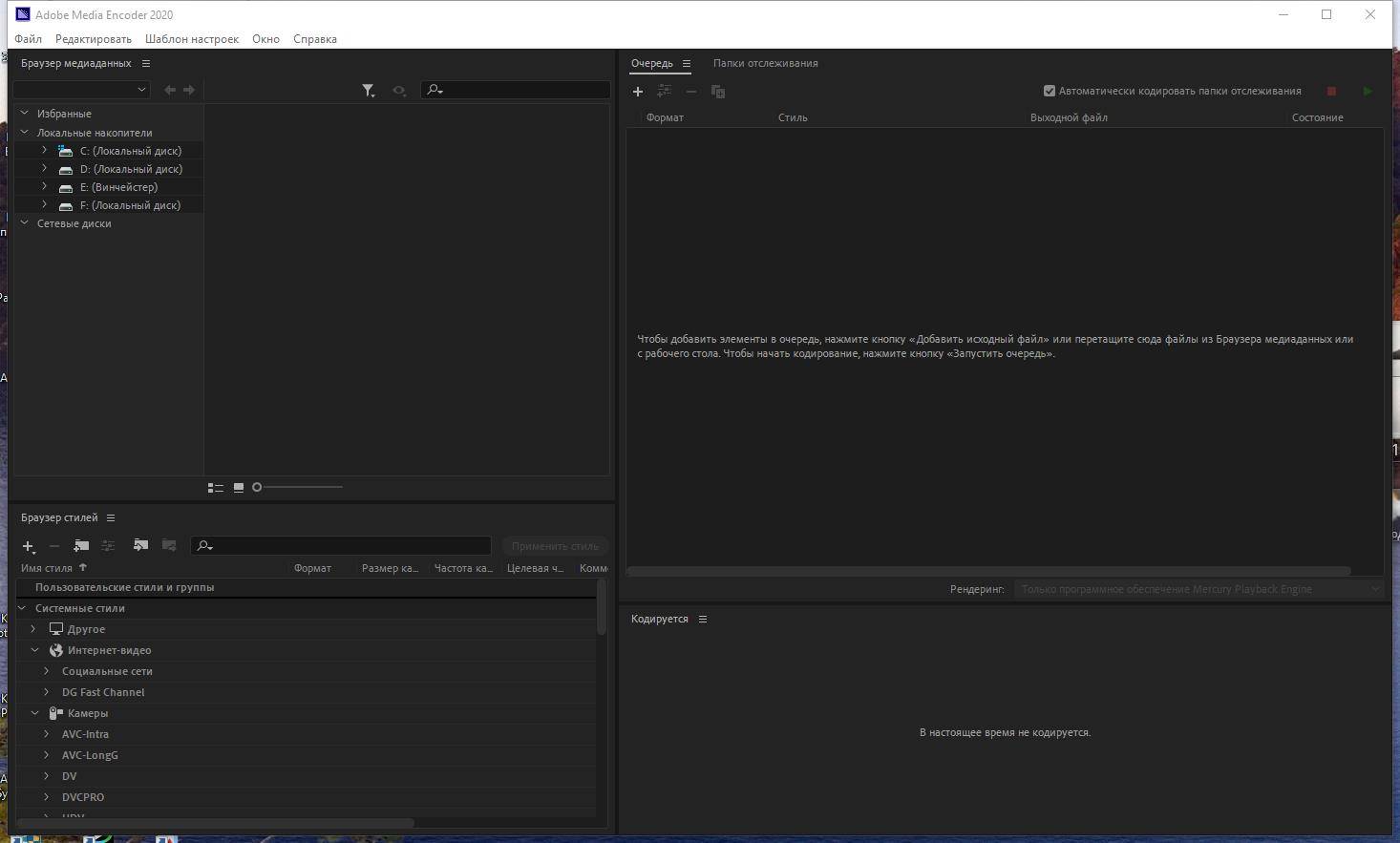Switch Media Browser to list view
1400x843 pixels.
216,488
